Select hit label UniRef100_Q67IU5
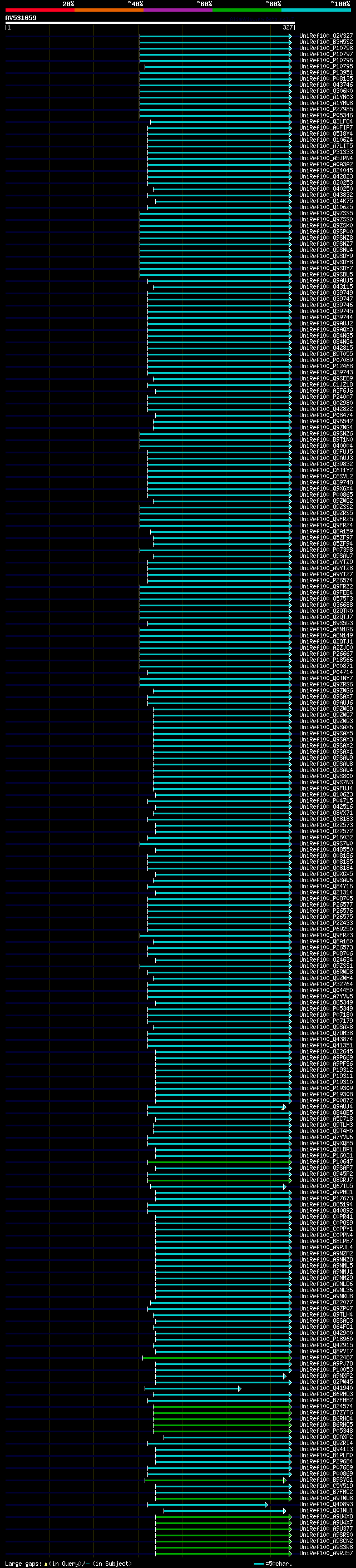The image size is (356, 1568). [325, 1186]
